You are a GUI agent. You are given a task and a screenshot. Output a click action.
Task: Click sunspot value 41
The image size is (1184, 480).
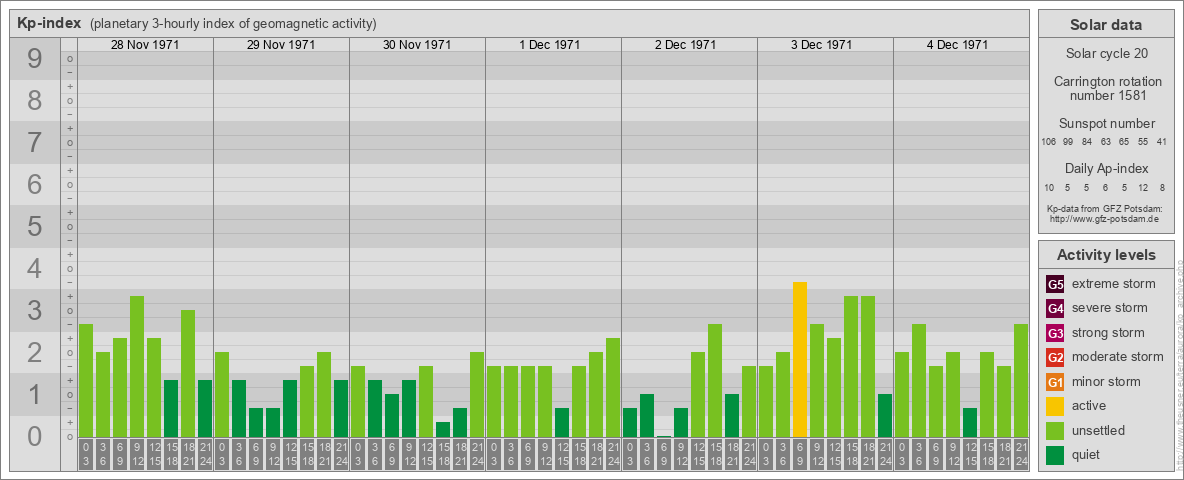click(x=1162, y=142)
